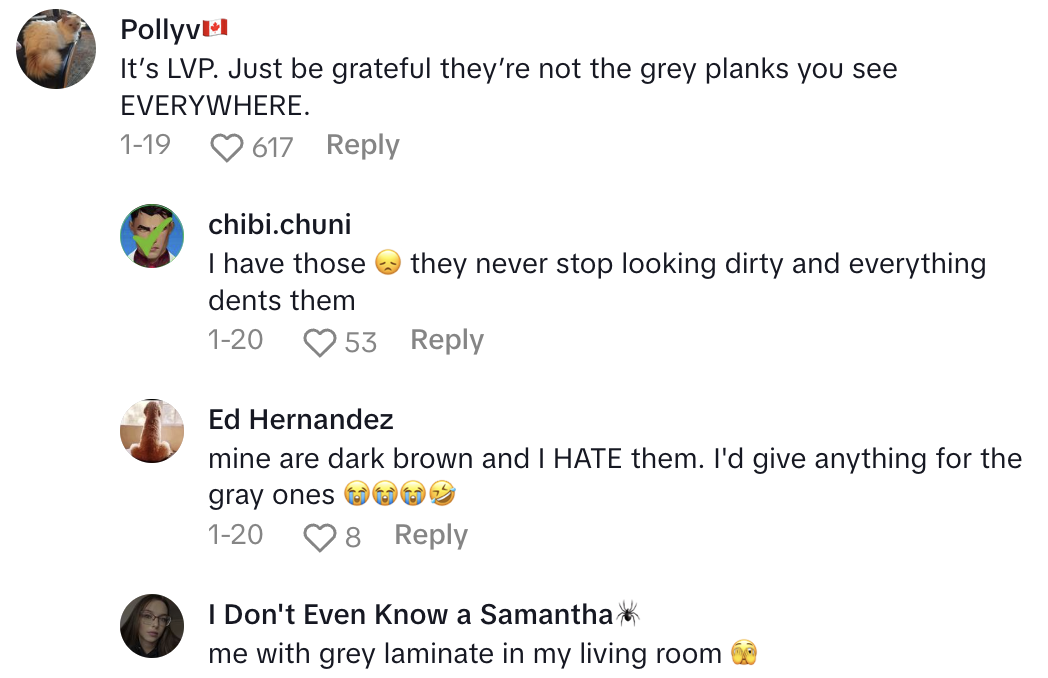The image size is (1048, 678).
Task: Like Pollyv's comment with the heart icon
Action: pos(228,147)
